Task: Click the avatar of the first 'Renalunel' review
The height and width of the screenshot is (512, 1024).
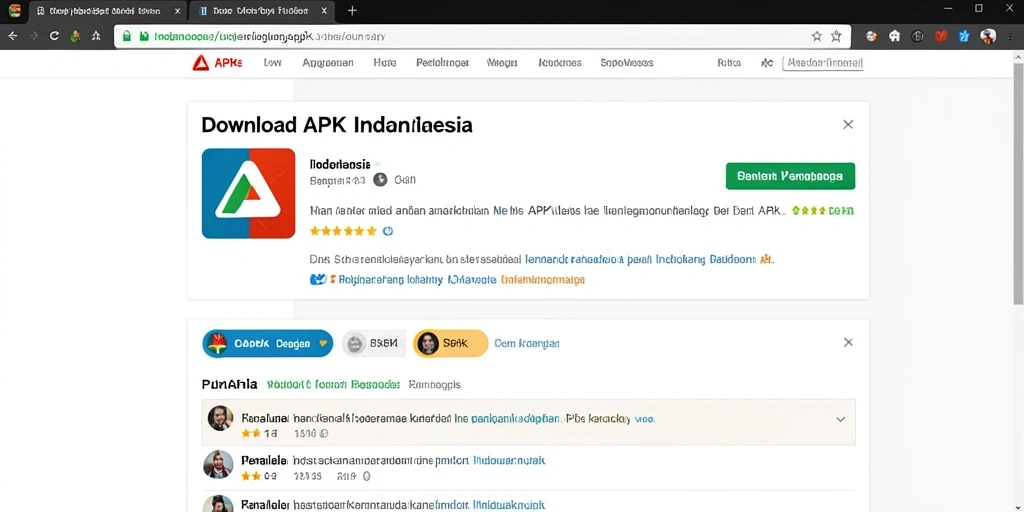Action: [x=220, y=418]
